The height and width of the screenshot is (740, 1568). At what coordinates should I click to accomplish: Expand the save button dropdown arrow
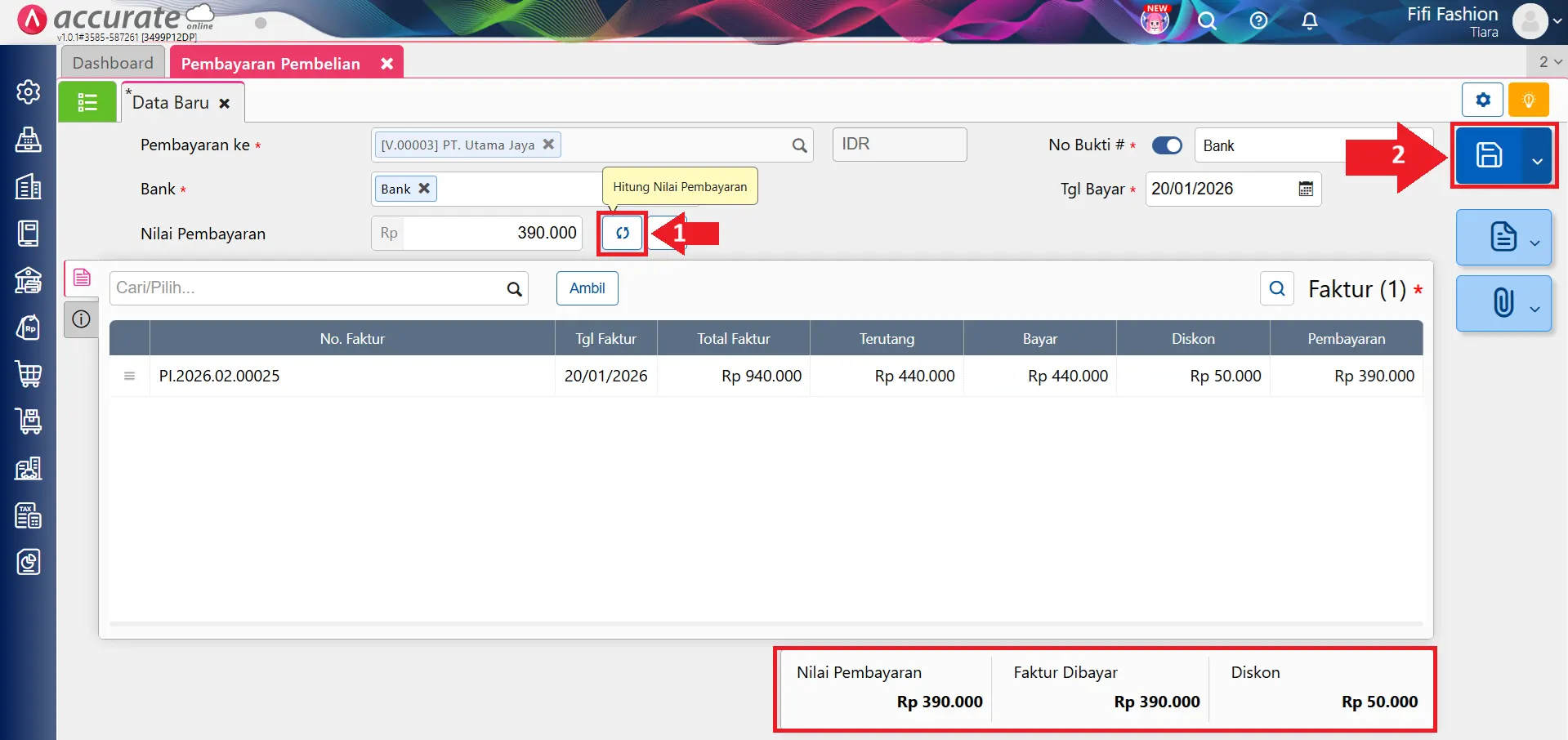[1537, 161]
